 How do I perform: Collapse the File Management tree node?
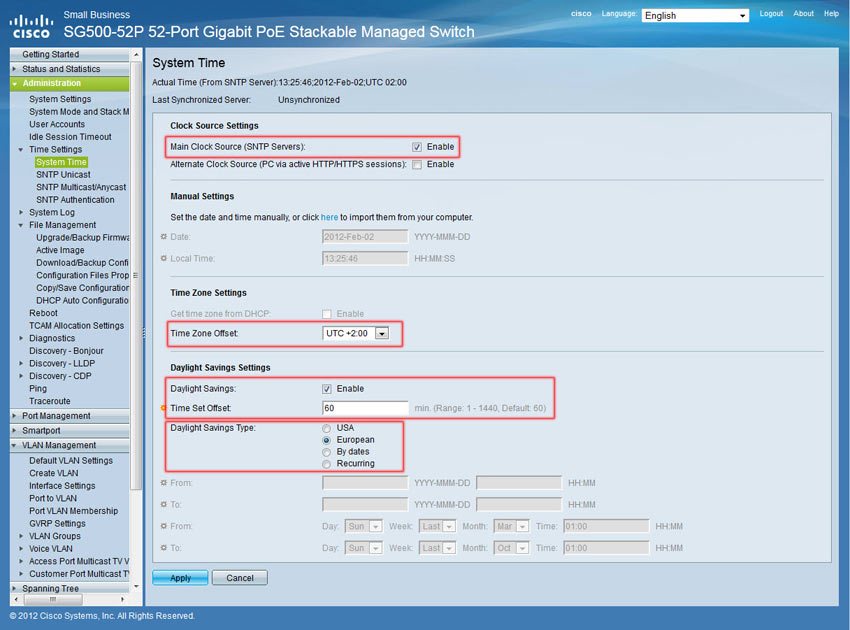point(21,225)
